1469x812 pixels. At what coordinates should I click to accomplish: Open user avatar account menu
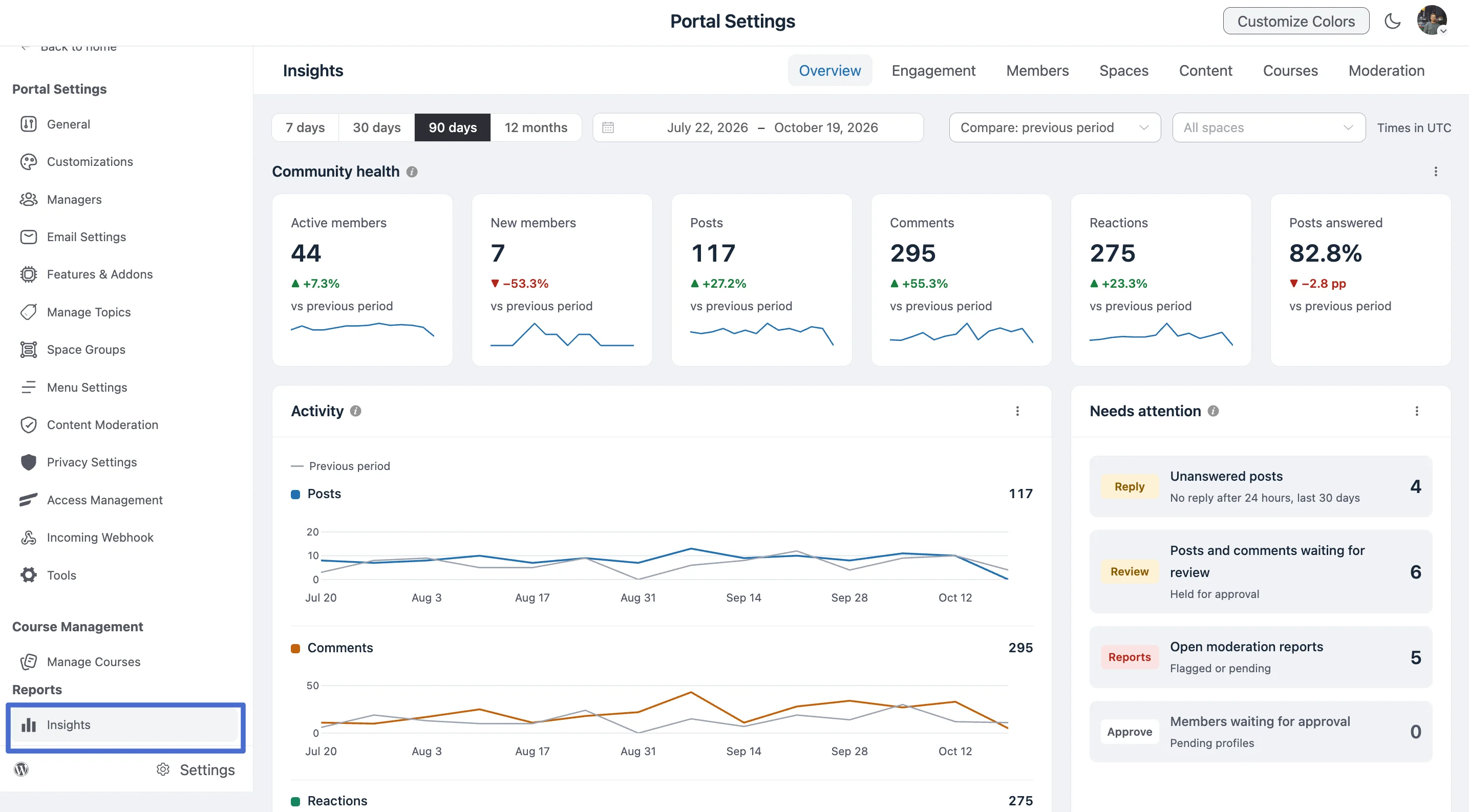(1432, 20)
